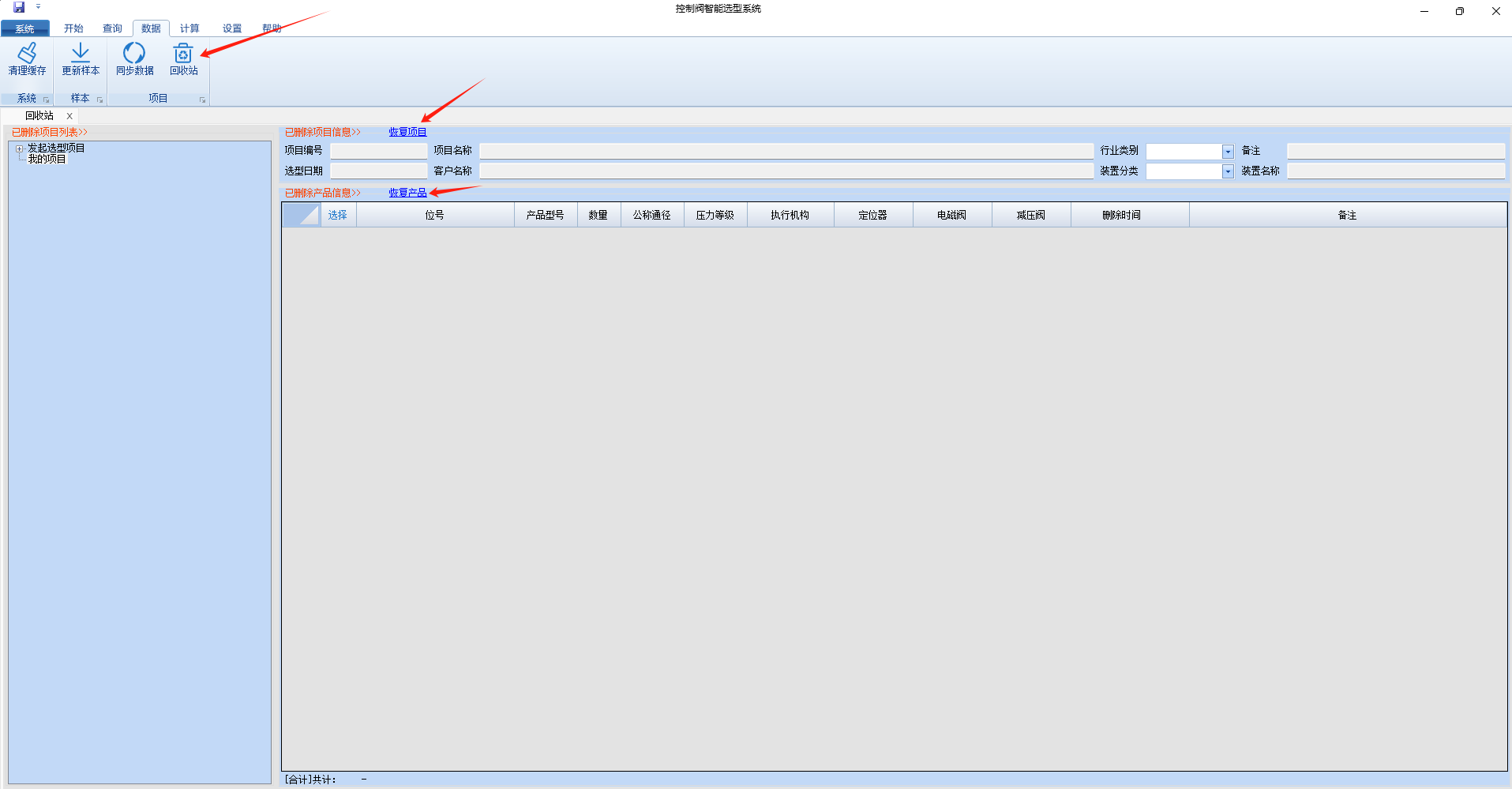
Task: Click the 同步数据 sync icon
Action: pyautogui.click(x=134, y=54)
